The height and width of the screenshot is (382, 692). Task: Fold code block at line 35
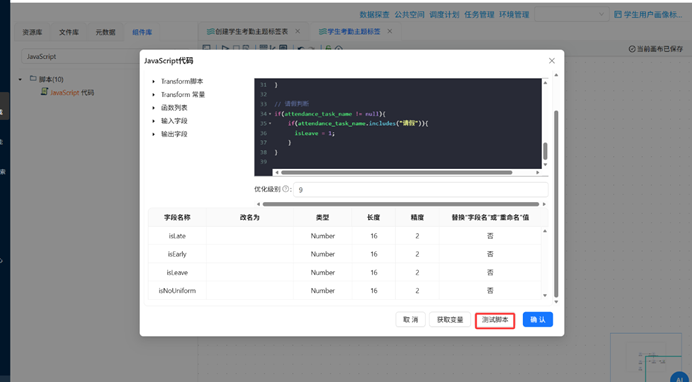point(270,124)
